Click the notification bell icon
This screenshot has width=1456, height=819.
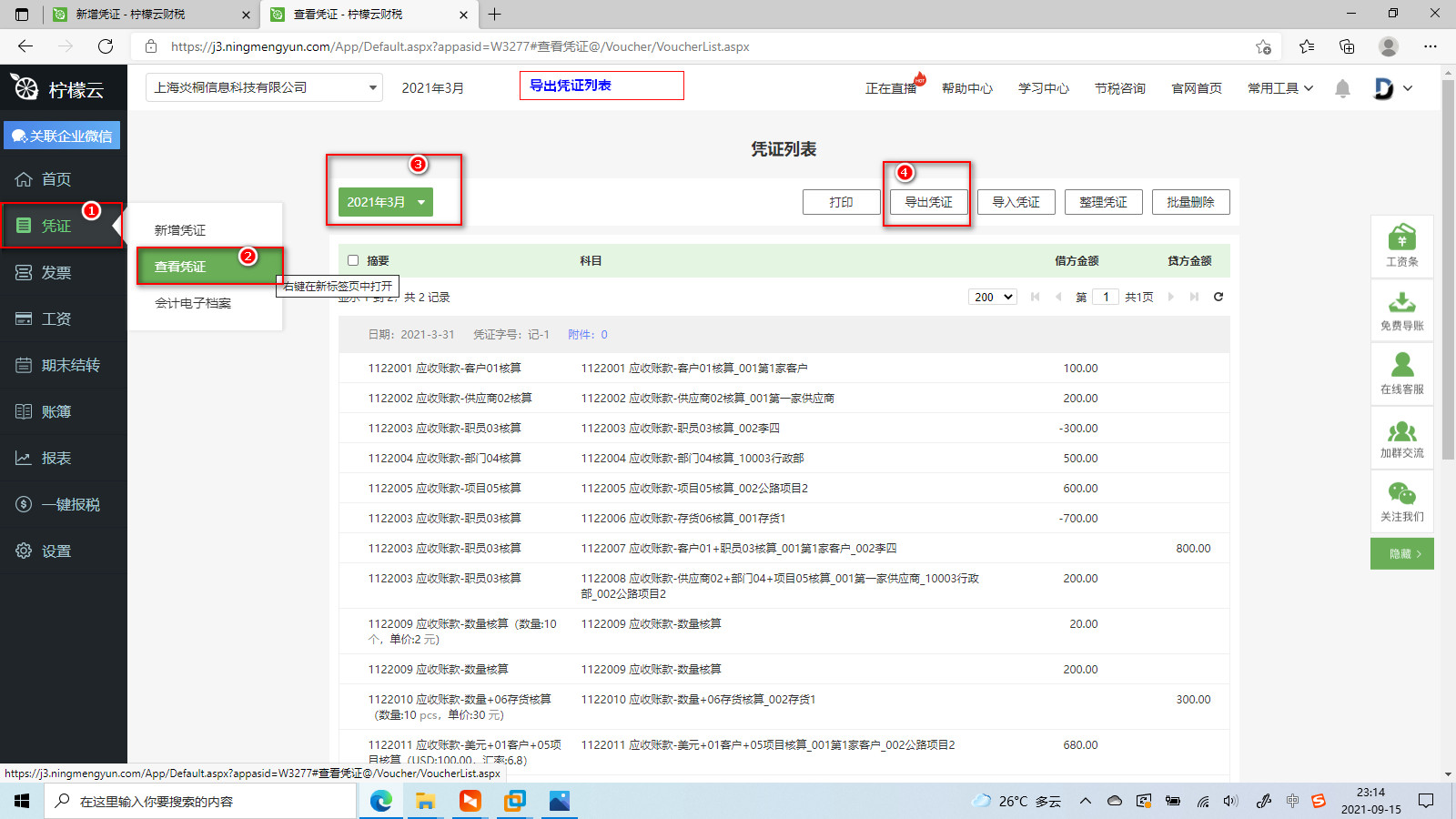pos(1342,88)
